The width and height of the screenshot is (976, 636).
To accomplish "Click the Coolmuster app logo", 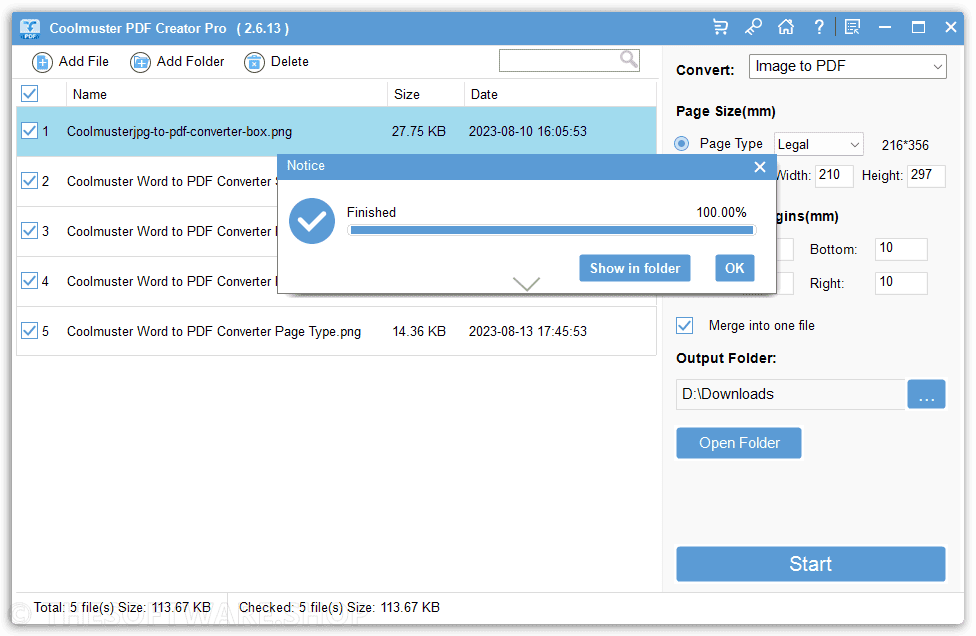I will (x=30, y=29).
